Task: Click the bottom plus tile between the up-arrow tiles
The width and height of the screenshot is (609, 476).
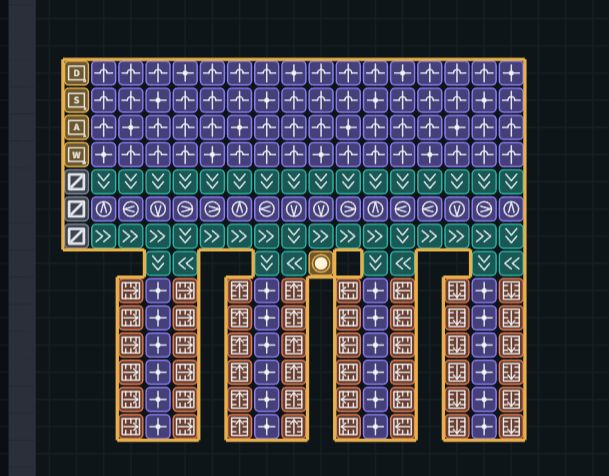Action: click(x=266, y=426)
